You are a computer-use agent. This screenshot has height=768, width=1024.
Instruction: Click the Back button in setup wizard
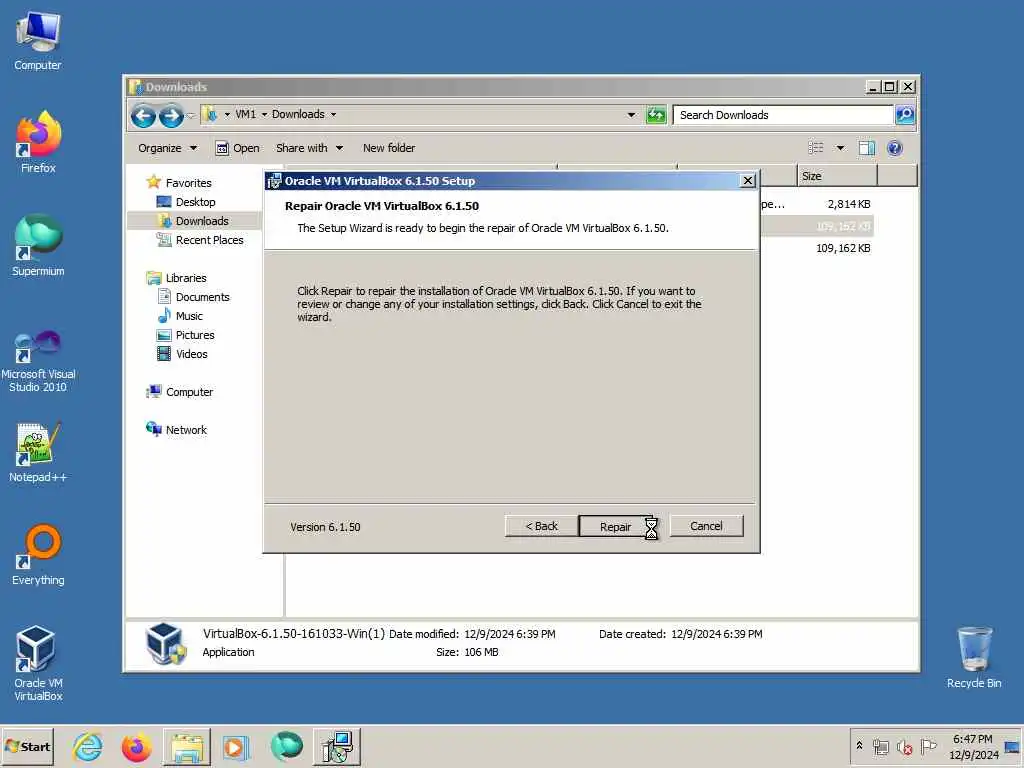coord(541,526)
